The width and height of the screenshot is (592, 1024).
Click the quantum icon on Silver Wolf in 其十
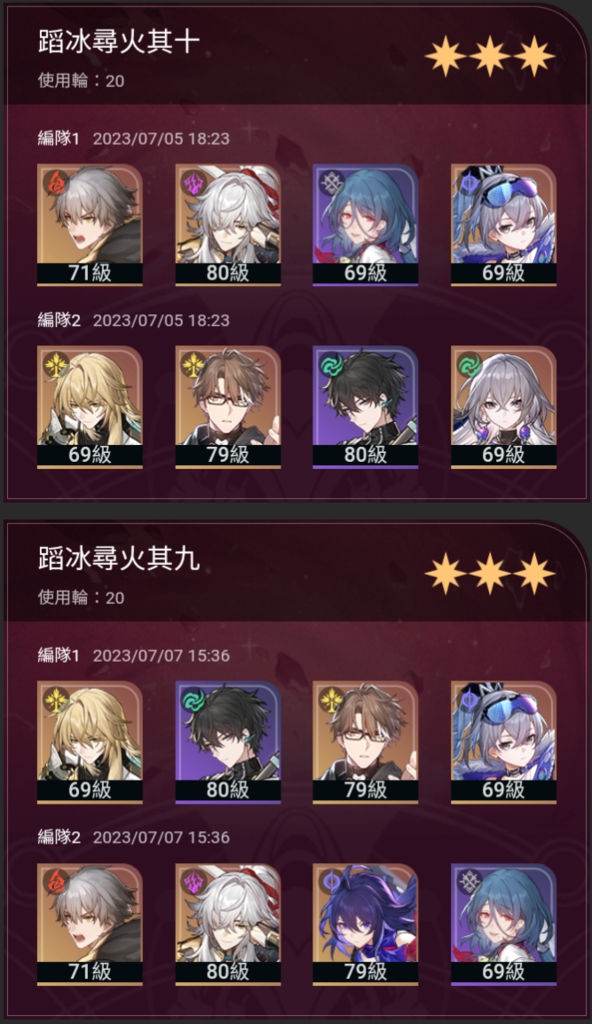click(470, 182)
